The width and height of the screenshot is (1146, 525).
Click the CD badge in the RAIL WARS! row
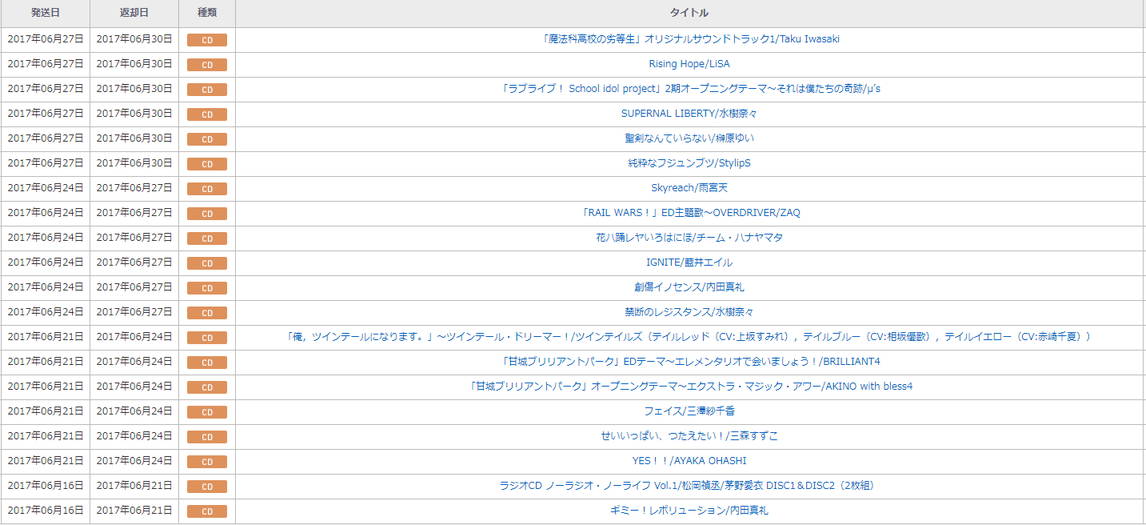(207, 214)
